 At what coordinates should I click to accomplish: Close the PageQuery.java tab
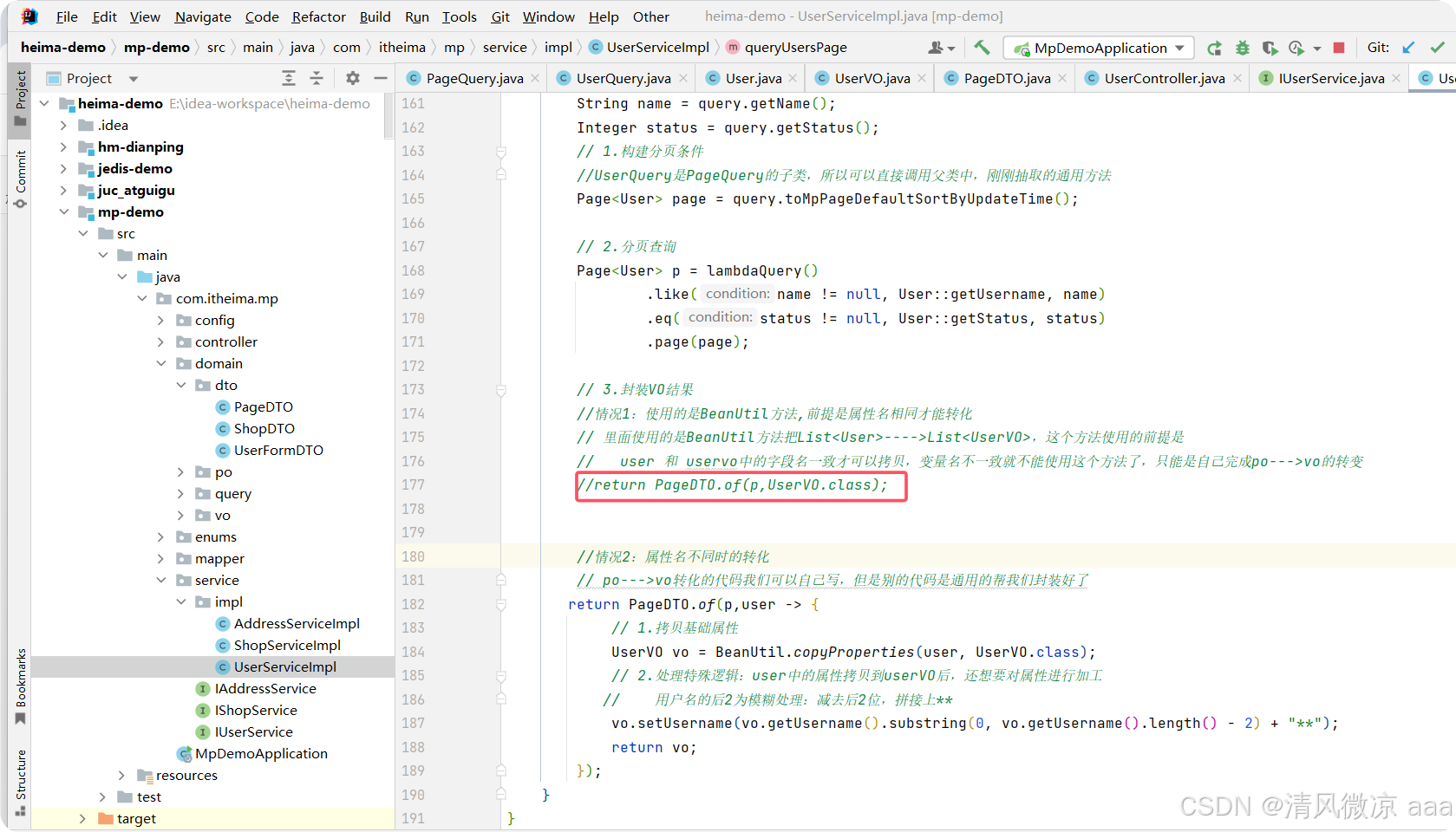[x=535, y=78]
